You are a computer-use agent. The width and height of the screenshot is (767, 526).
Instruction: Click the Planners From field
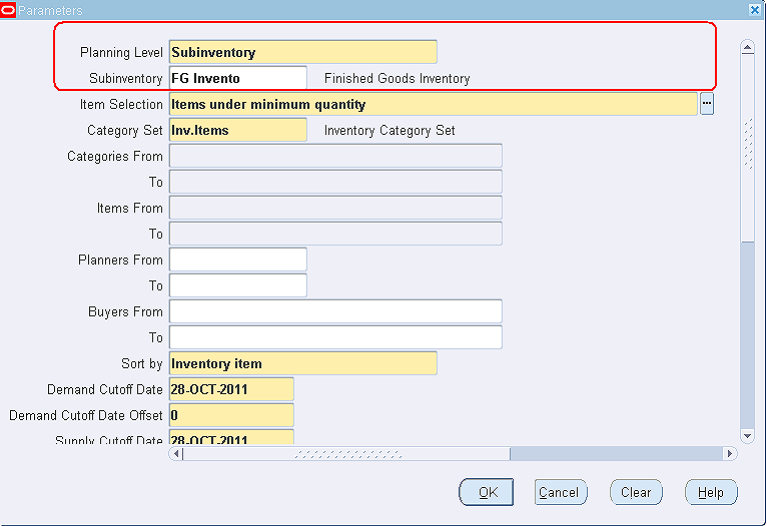[238, 259]
